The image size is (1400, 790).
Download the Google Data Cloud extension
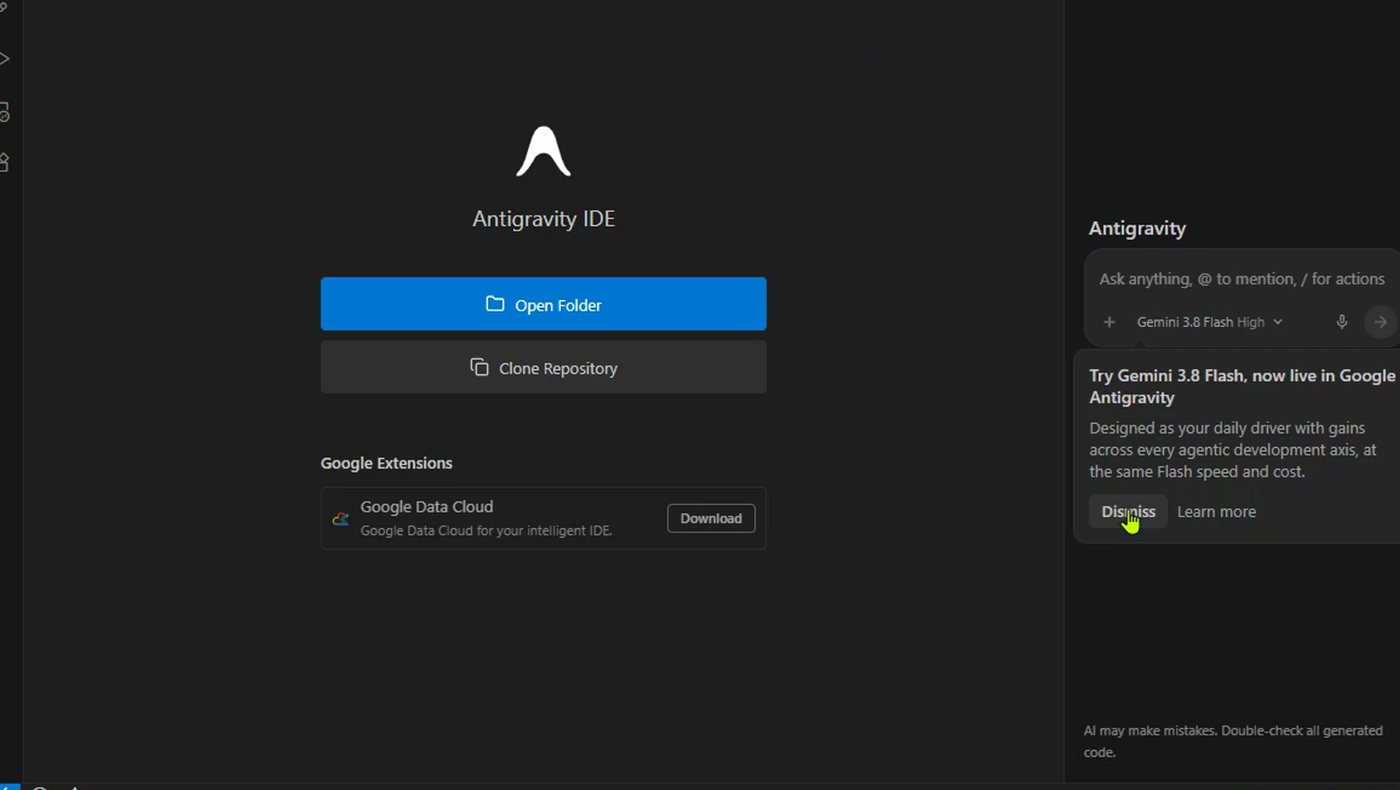[711, 518]
